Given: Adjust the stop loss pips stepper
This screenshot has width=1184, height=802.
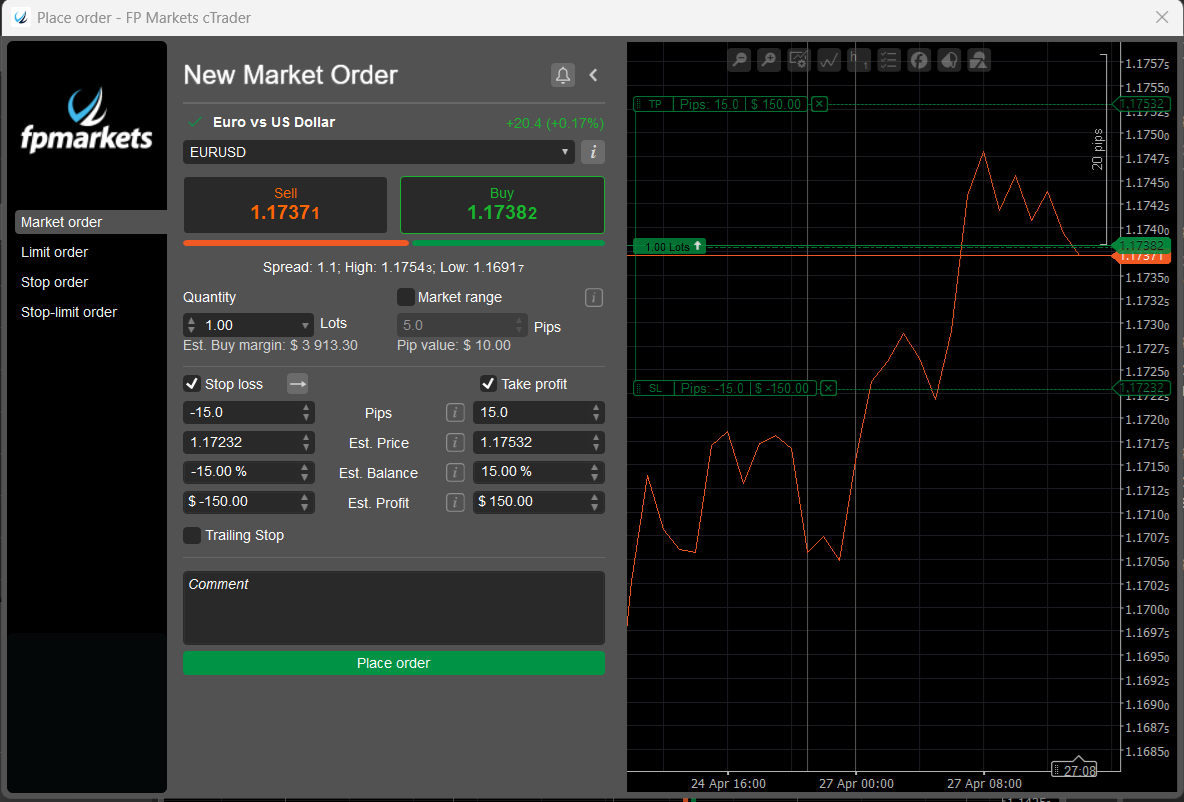Looking at the screenshot, I should point(306,412).
